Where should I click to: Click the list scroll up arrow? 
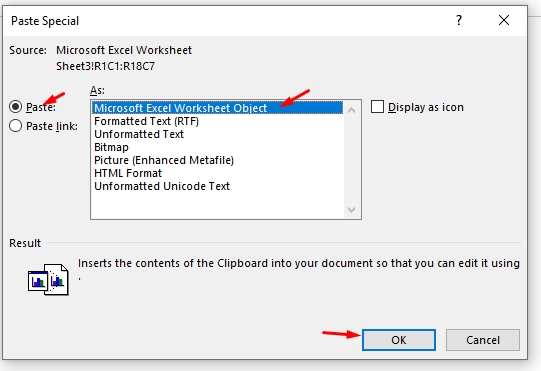[x=352, y=110]
